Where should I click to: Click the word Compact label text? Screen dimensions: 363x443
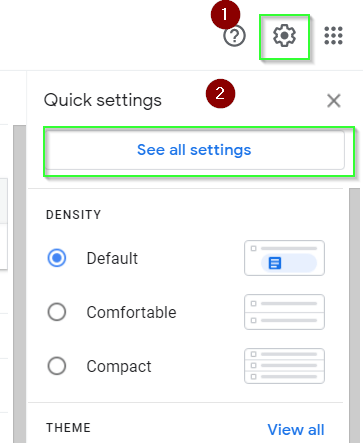coord(119,366)
